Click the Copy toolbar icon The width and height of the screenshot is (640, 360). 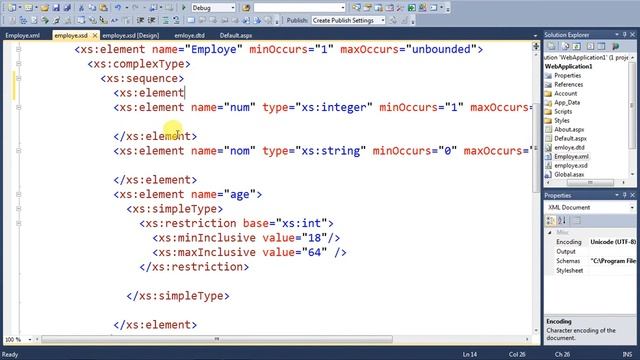coord(92,8)
